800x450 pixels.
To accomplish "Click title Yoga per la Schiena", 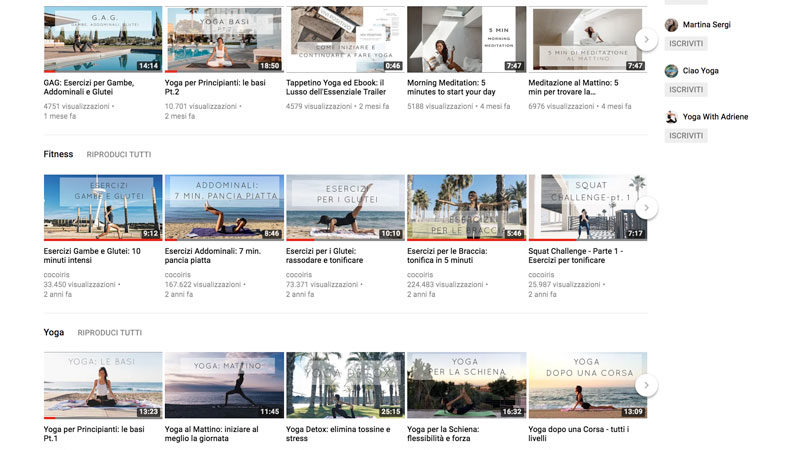I will coord(443,434).
